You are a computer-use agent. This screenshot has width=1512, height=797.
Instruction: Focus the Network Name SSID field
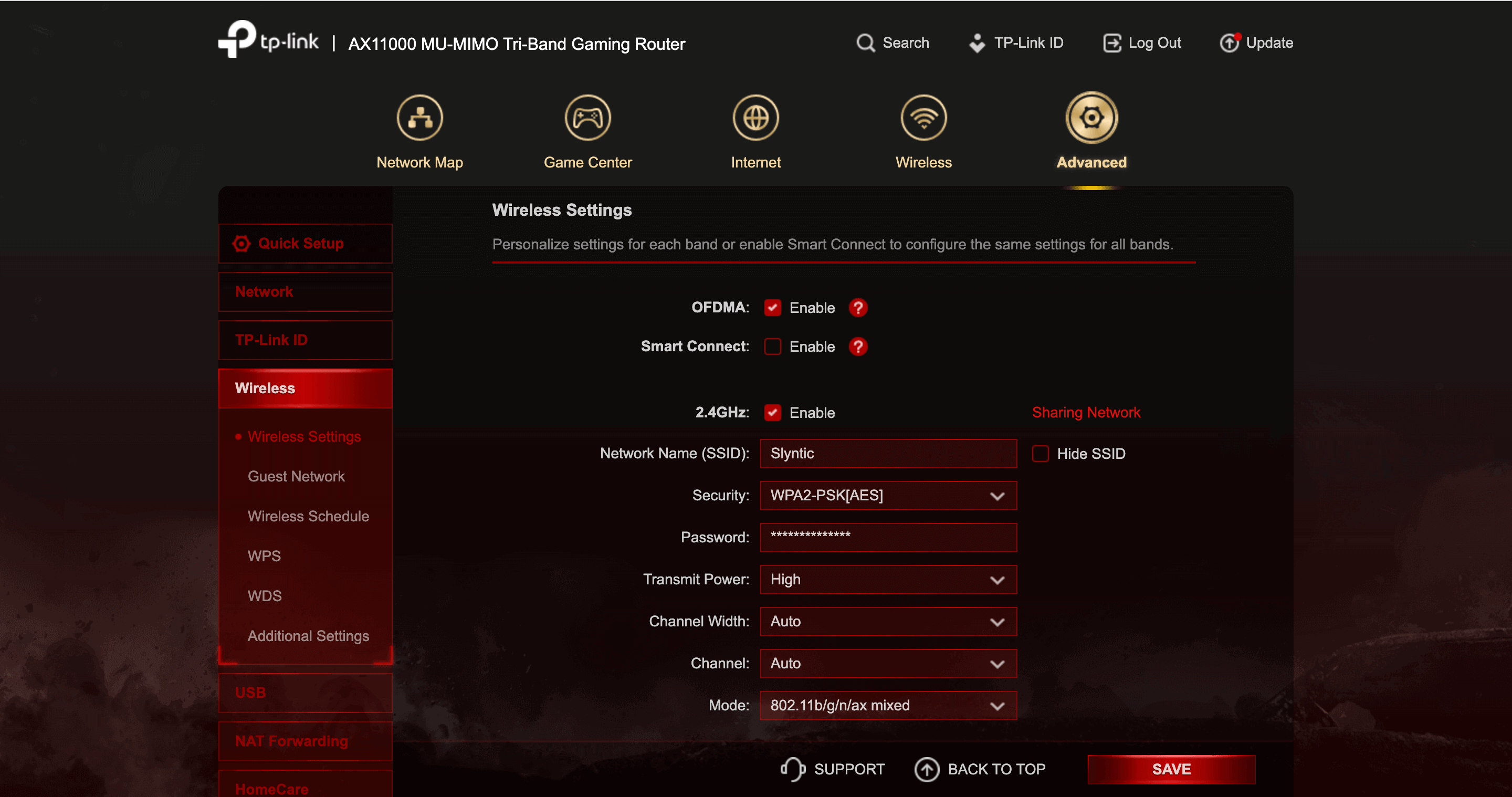point(888,454)
